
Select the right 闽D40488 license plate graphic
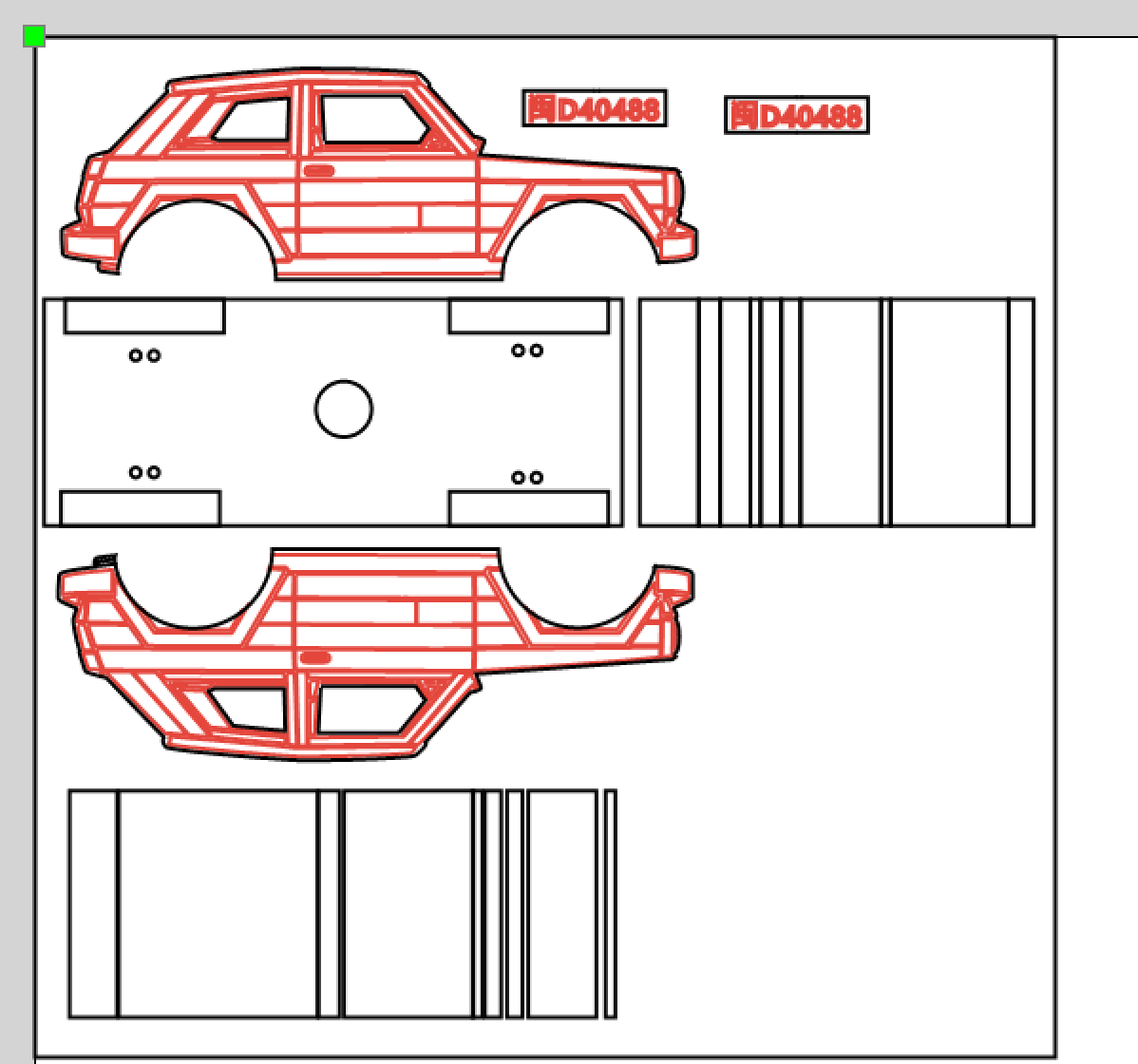click(798, 117)
